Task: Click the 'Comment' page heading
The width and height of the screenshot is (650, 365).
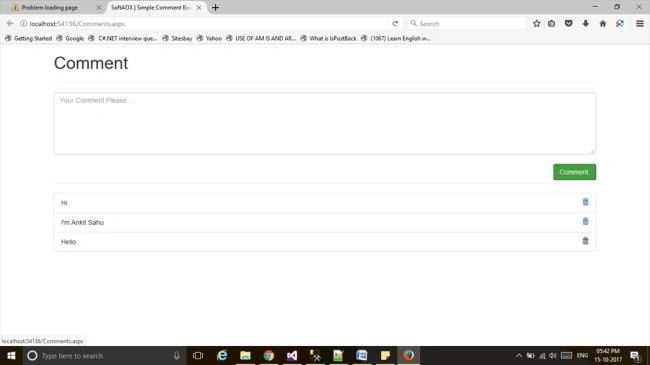Action: click(x=91, y=63)
